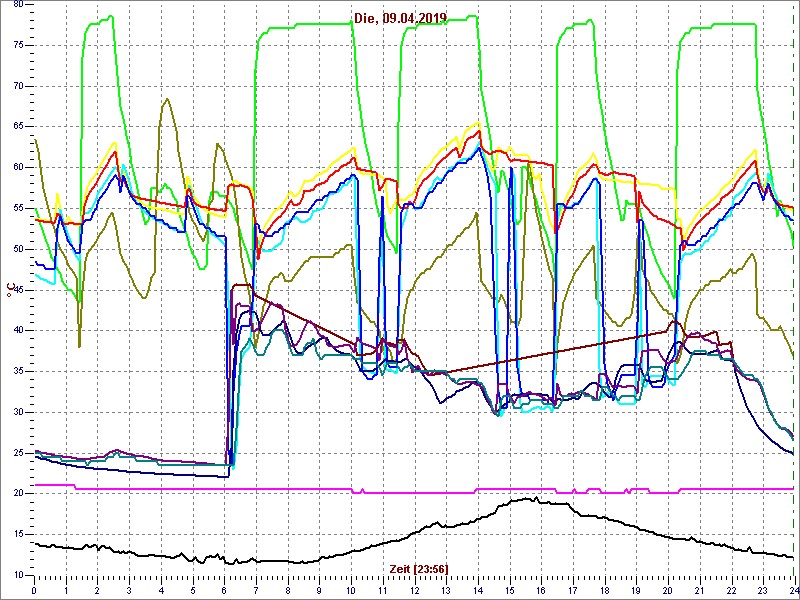Click hour 6 on the time axis
This screenshot has height=600, width=800.
pos(224,590)
